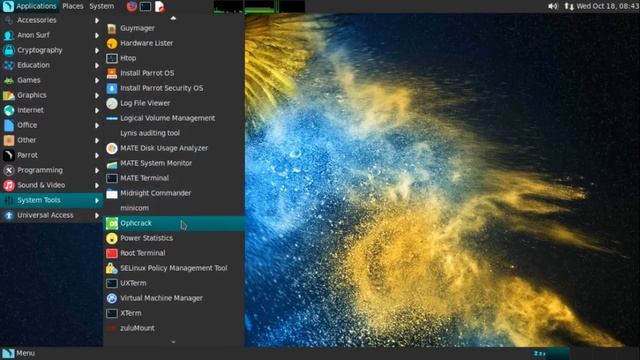This screenshot has height=360, width=640.
Task: Click the Htop icon
Action: point(111,58)
